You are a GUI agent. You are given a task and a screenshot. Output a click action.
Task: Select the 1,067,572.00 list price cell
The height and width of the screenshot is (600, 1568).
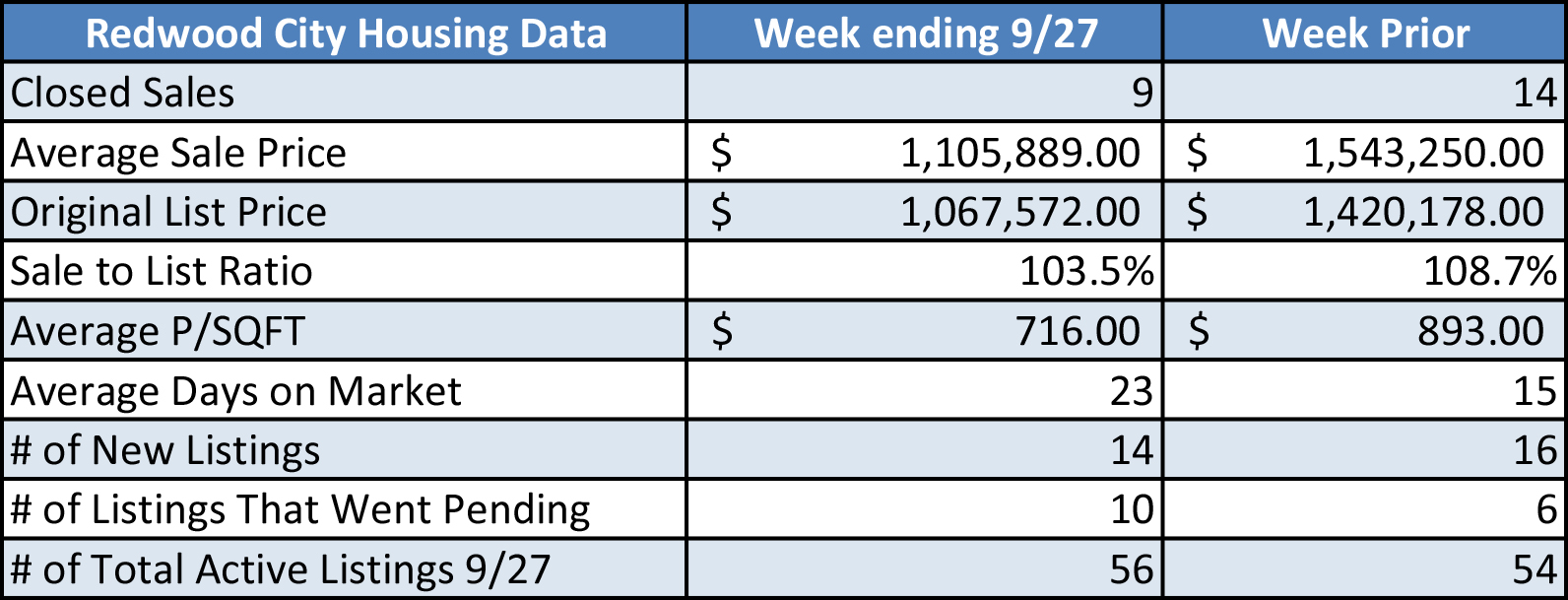coord(925,211)
